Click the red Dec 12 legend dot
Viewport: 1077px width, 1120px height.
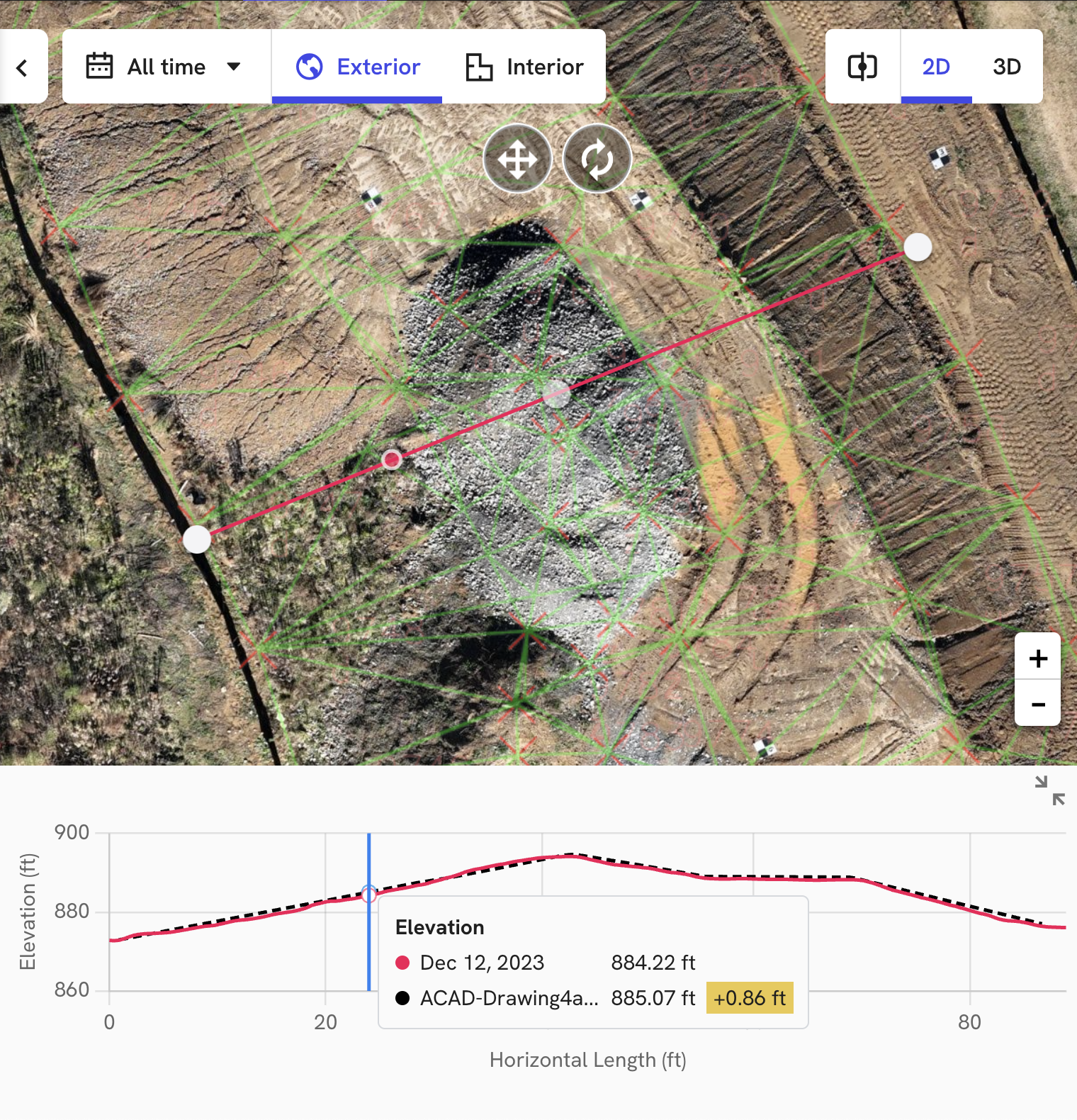point(402,963)
